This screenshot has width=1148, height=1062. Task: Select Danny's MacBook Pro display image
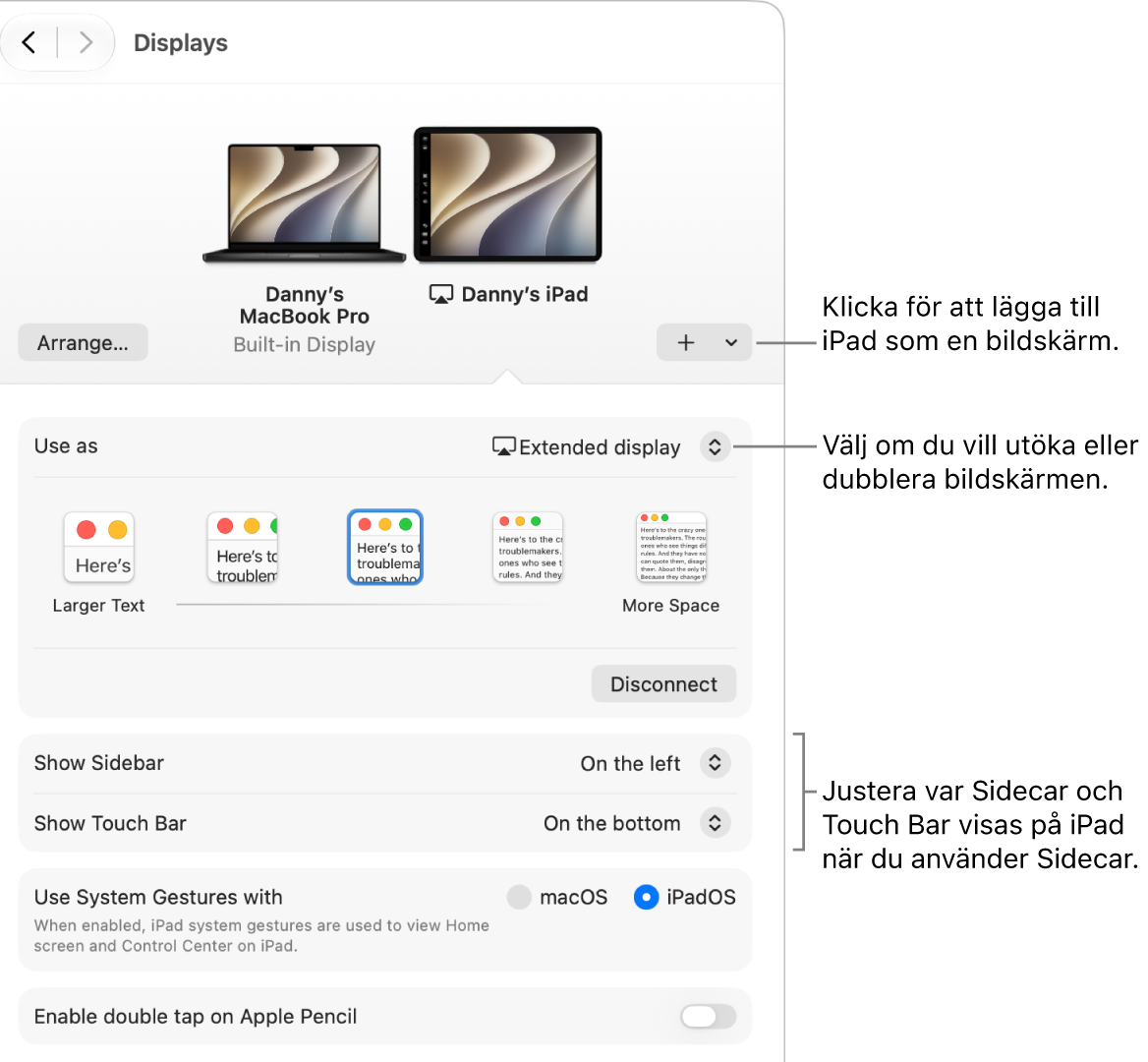pyautogui.click(x=304, y=203)
